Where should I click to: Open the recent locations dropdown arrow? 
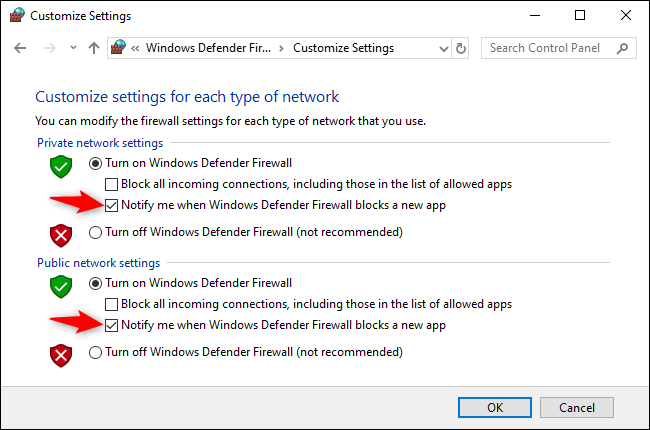pos(70,48)
